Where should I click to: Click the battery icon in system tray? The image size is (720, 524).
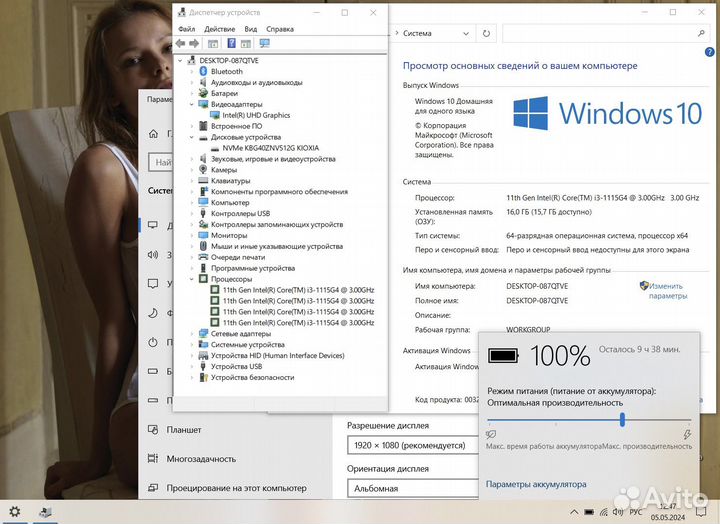point(589,512)
